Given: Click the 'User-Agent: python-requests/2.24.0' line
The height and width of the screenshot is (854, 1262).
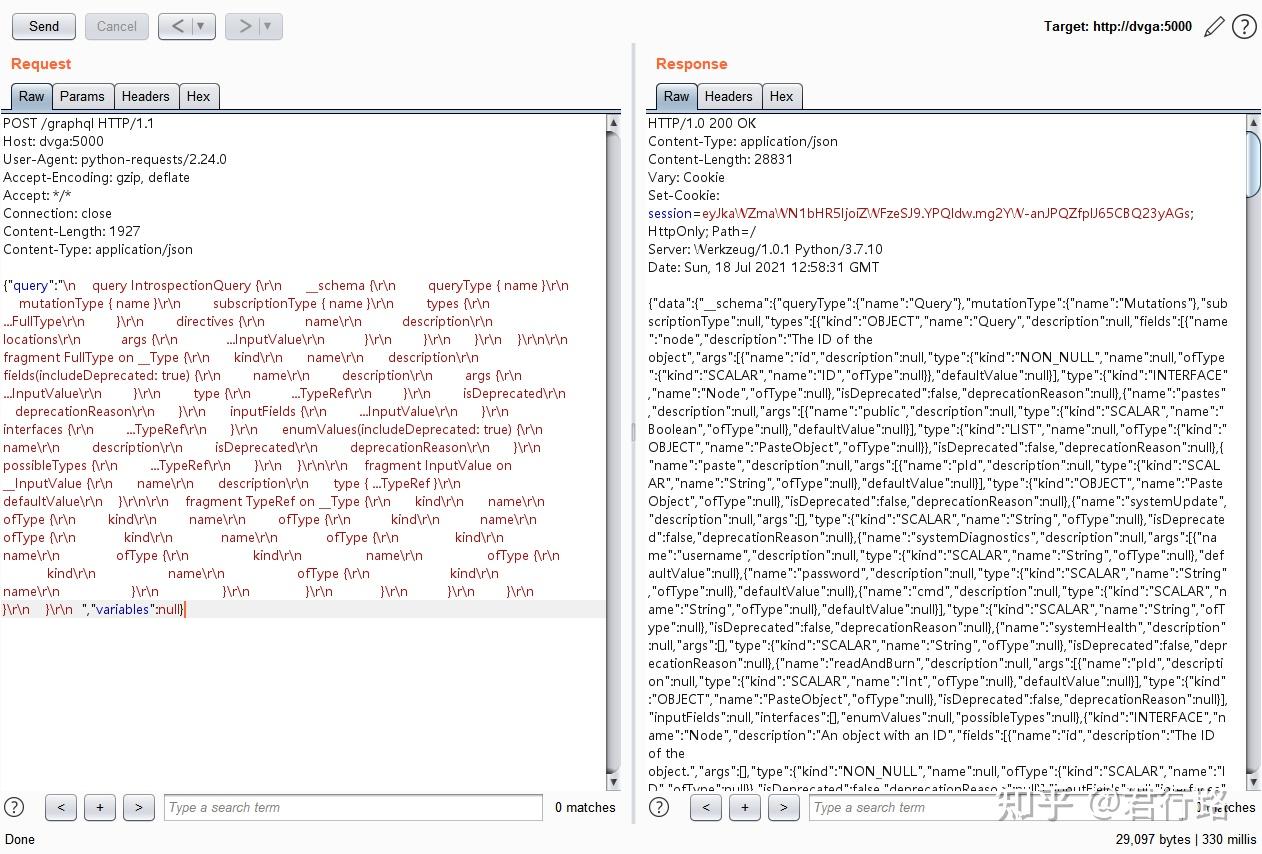Looking at the screenshot, I should 115,159.
